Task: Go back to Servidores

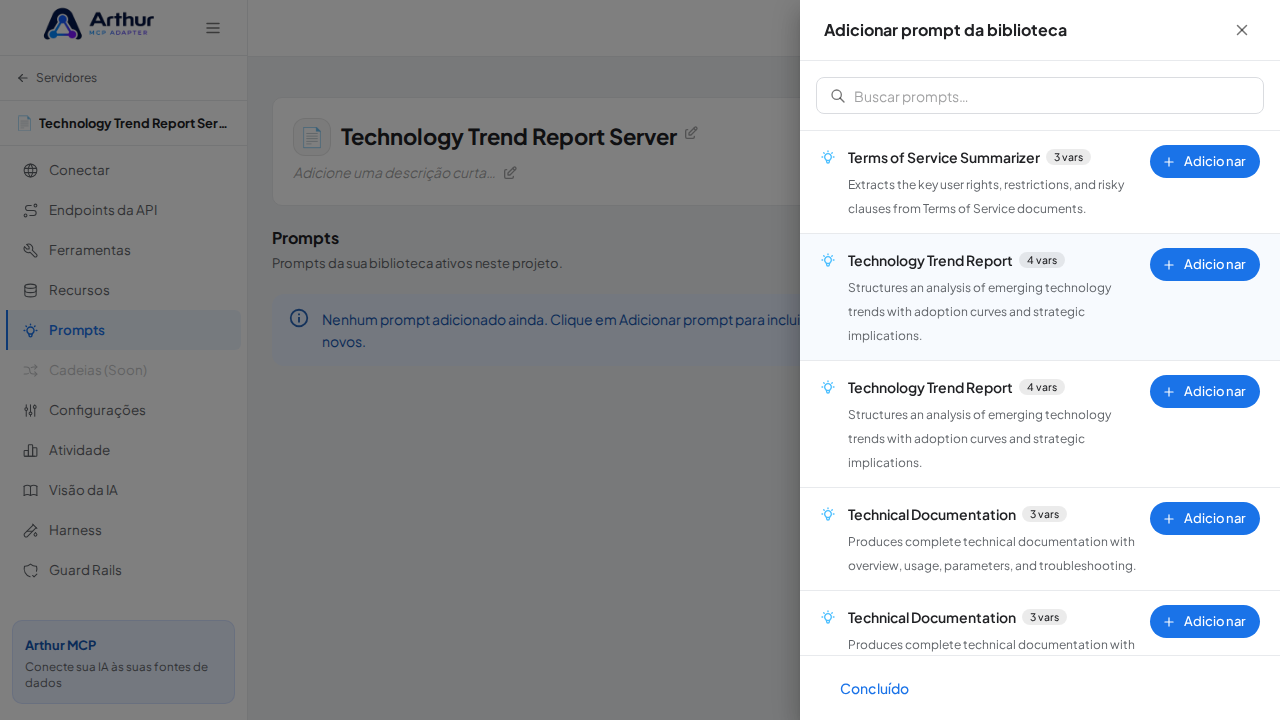Action: (57, 78)
